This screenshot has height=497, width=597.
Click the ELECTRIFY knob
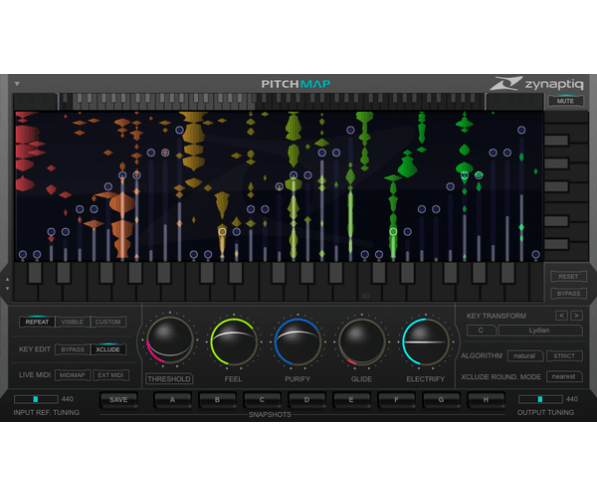point(425,342)
